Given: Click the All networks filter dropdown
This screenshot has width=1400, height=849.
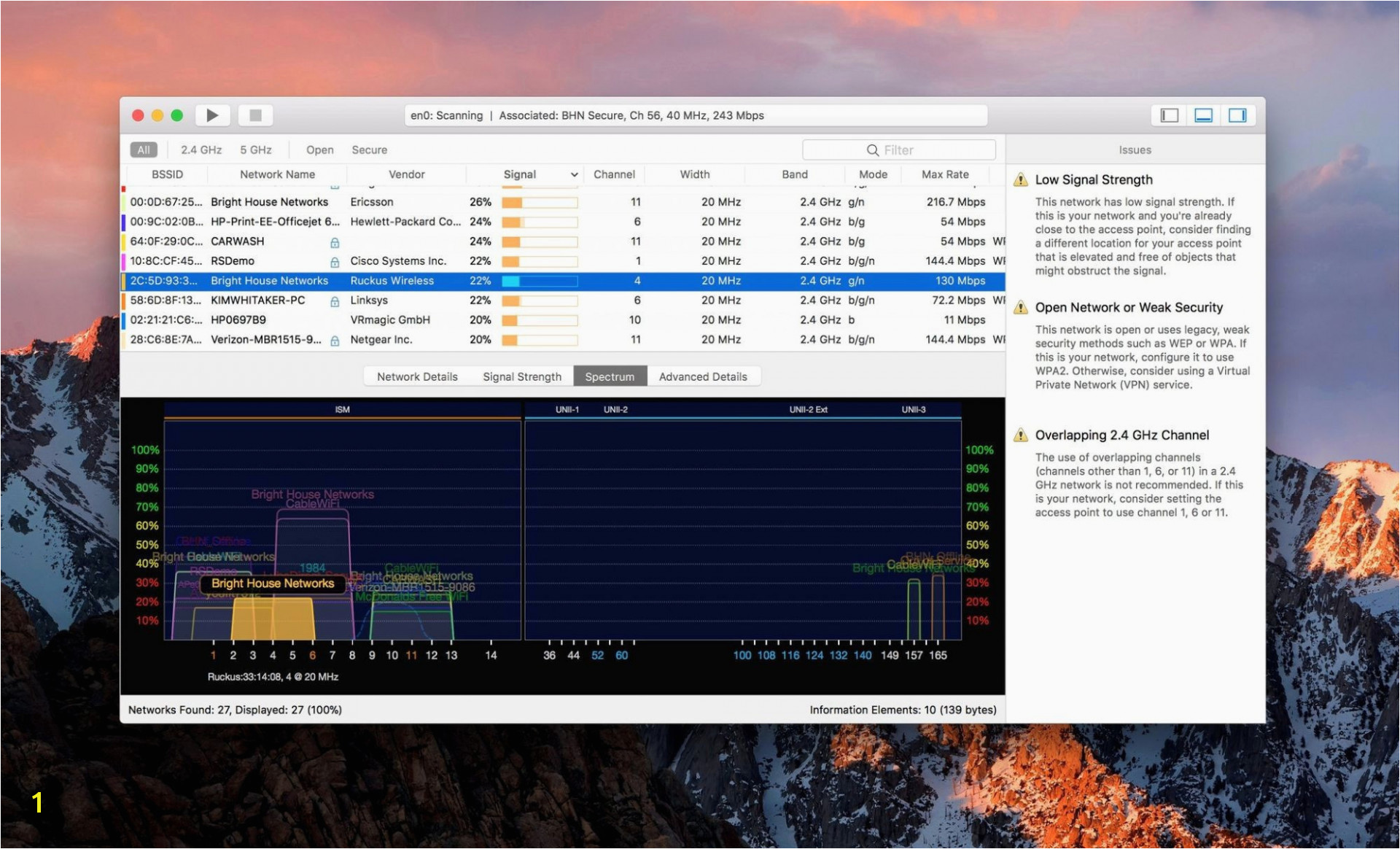Looking at the screenshot, I should tap(143, 150).
